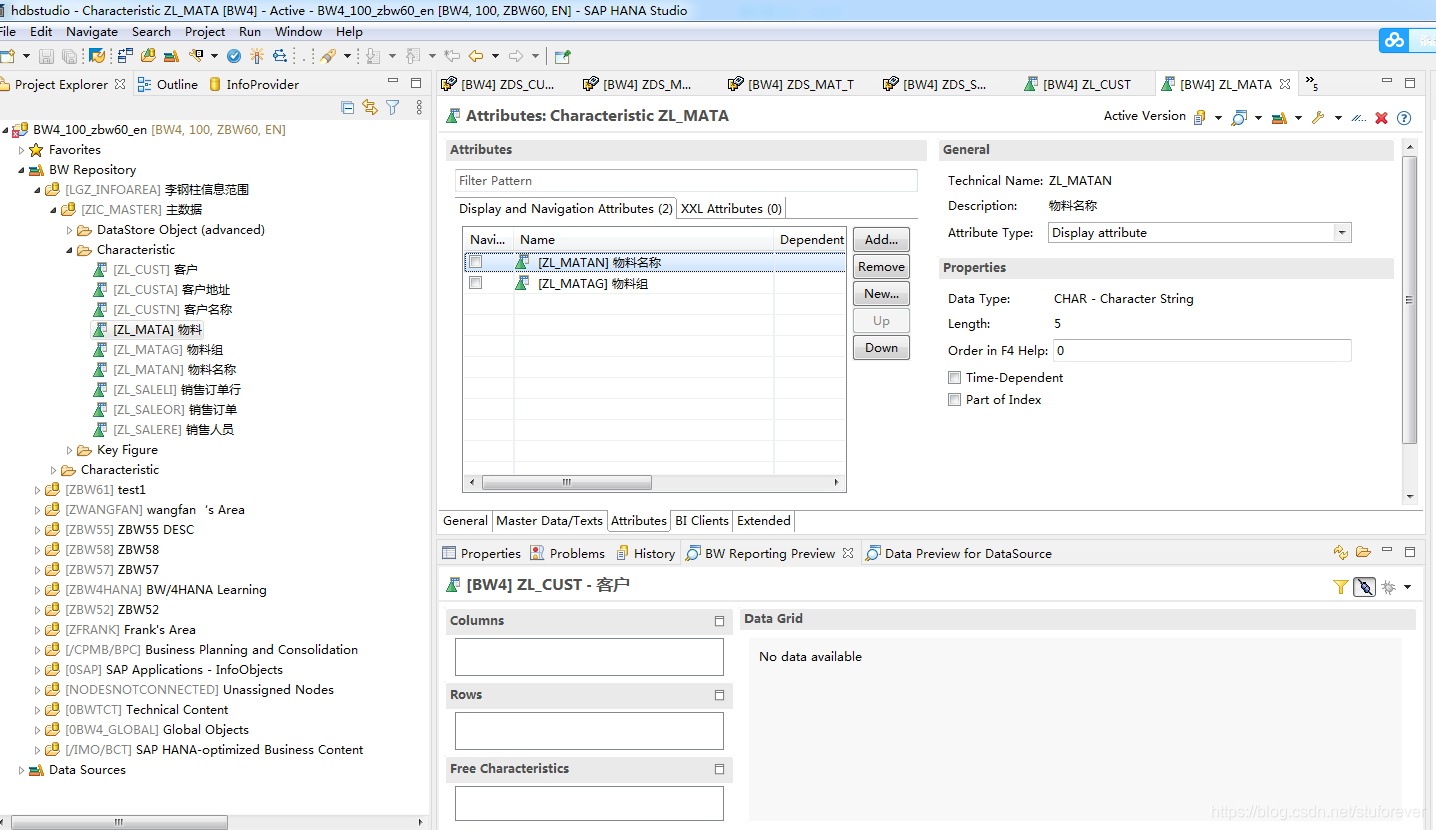Screen dimensions: 1436x830
Task: Click the Save icon in main toolbar
Action: click(47, 56)
